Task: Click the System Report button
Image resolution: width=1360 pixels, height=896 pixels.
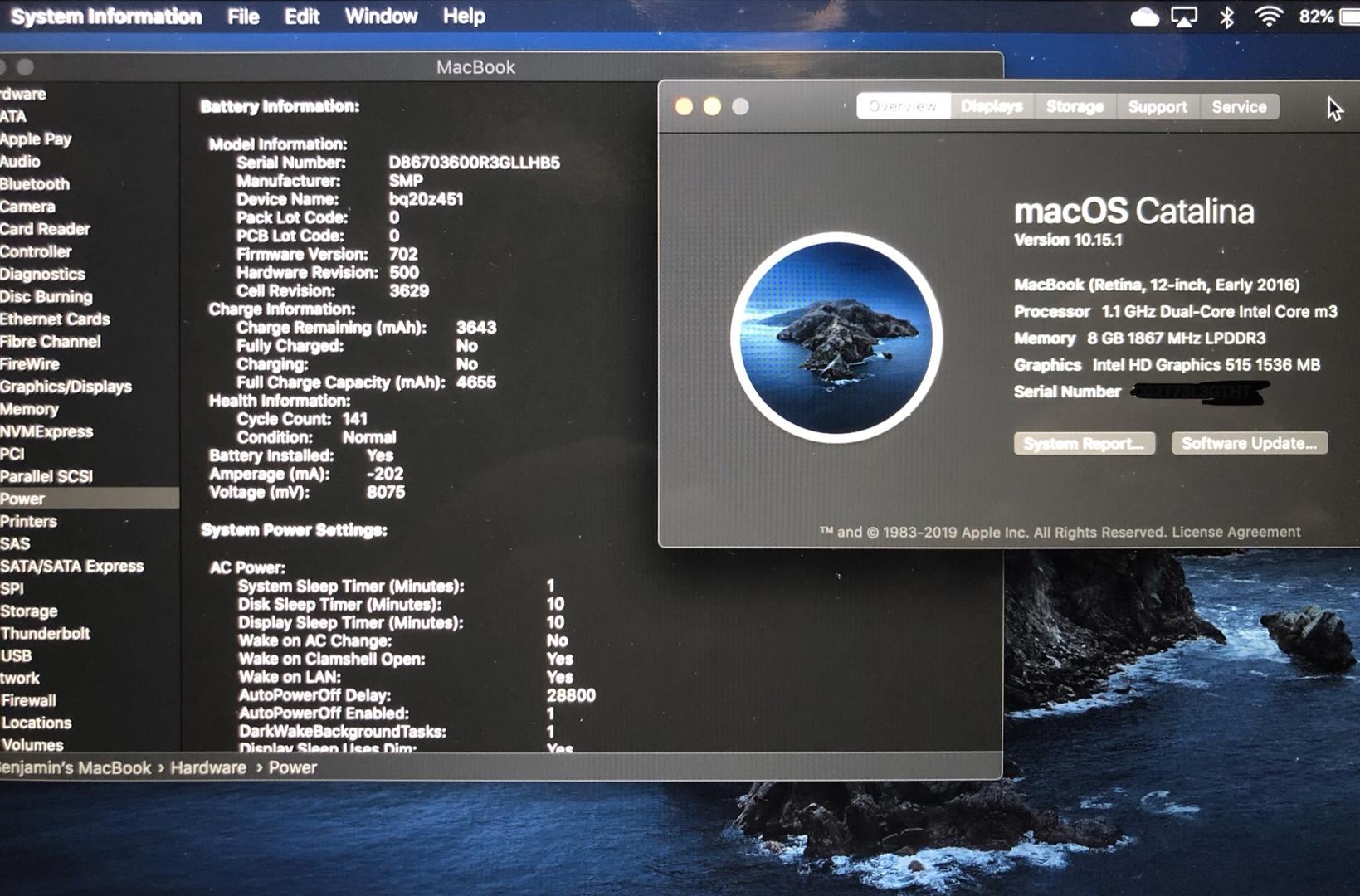Action: 1084,444
